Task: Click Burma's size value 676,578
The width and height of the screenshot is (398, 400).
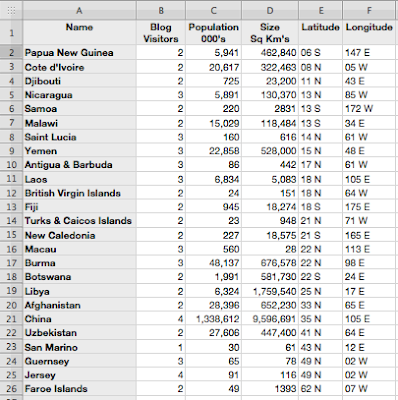Action: [x=270, y=263]
